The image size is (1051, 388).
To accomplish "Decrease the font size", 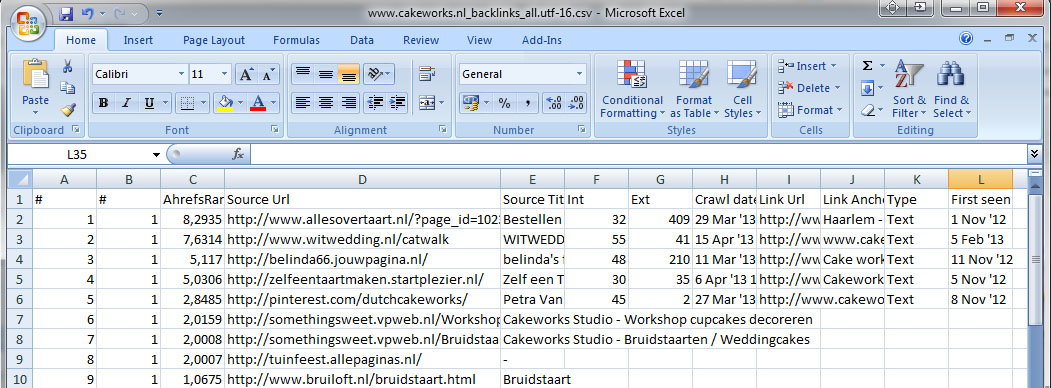I will pos(267,74).
